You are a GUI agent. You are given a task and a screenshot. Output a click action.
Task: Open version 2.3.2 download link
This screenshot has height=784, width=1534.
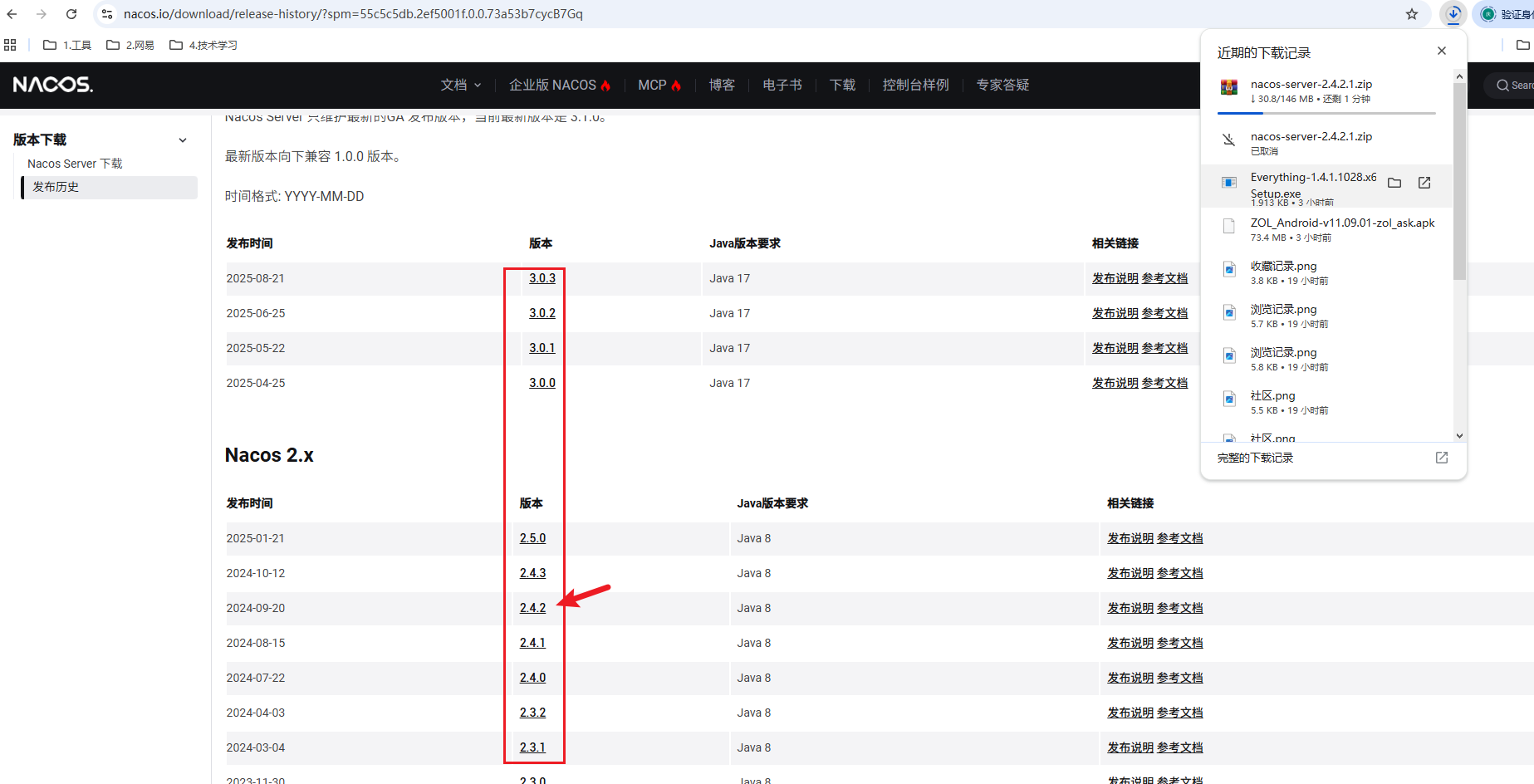coord(533,713)
